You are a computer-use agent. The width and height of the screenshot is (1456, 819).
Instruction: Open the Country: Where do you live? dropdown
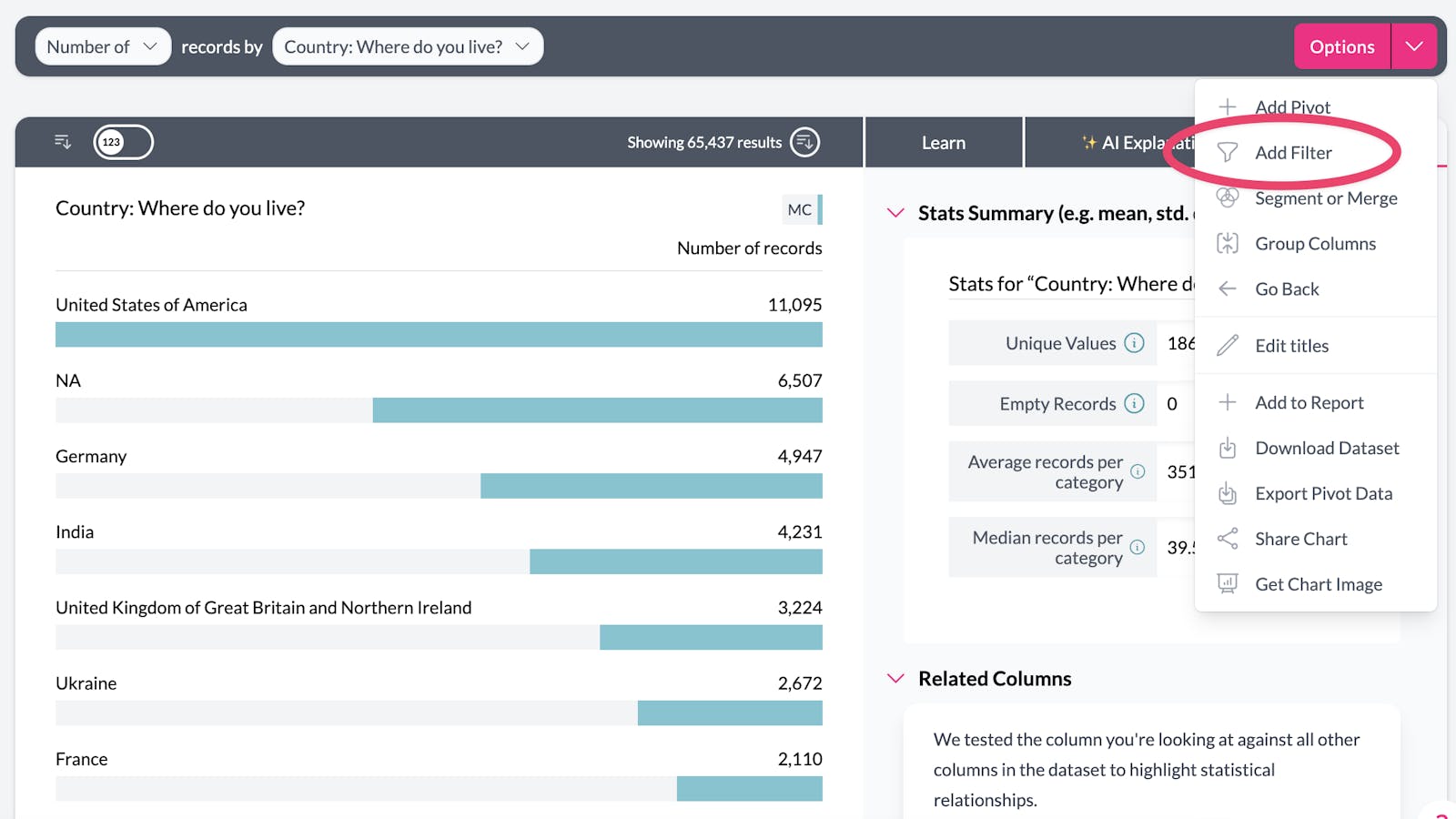pos(407,46)
